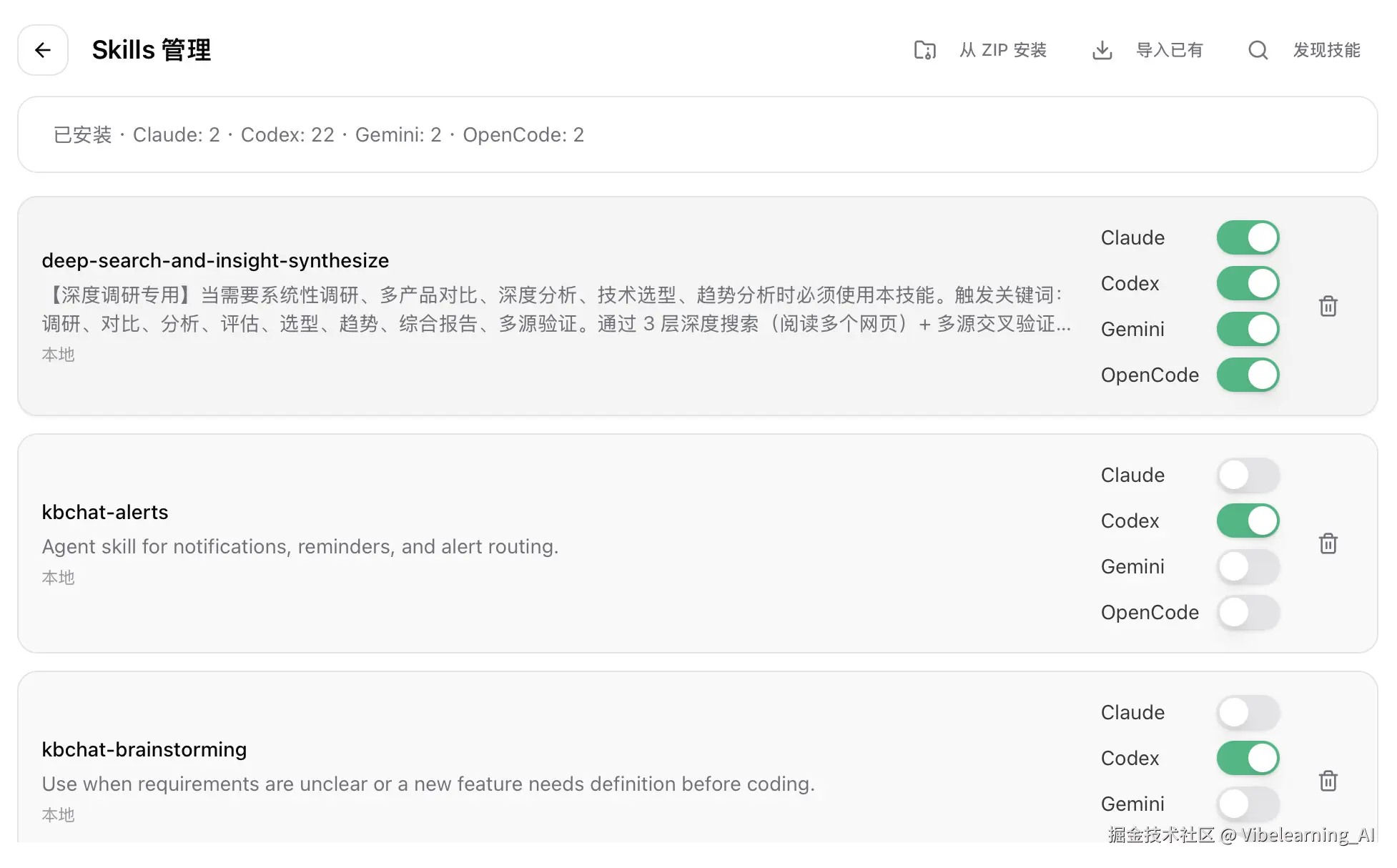Turn off Gemini for the deep-search skill
Image resolution: width=1397 pixels, height=868 pixels.
(x=1248, y=329)
